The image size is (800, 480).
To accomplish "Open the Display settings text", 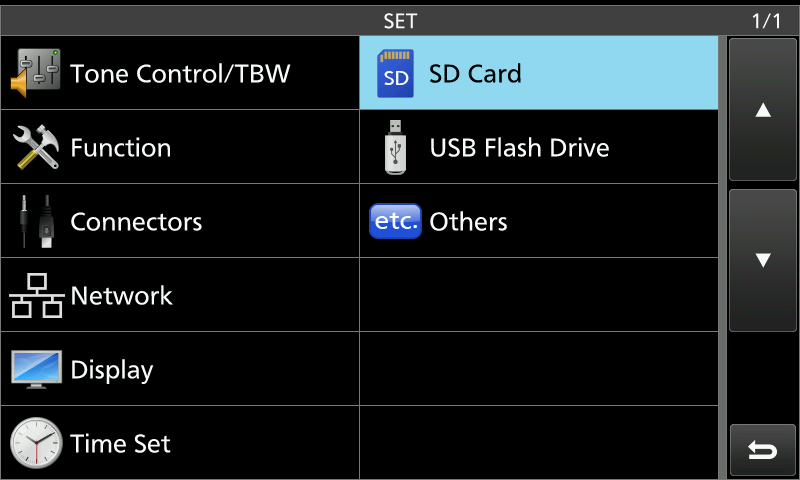I will 112,370.
